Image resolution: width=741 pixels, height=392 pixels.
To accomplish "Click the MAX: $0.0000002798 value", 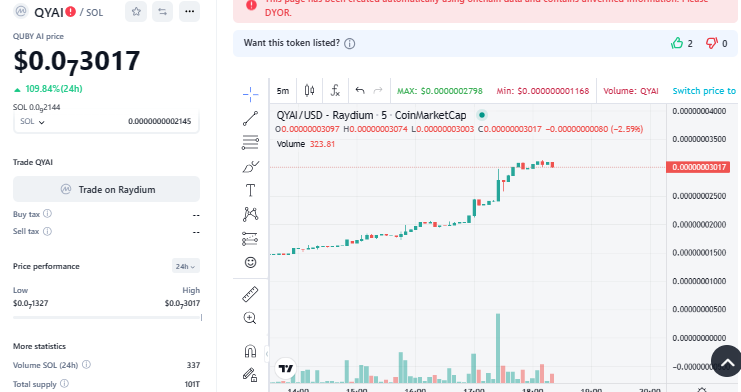I will [x=439, y=91].
